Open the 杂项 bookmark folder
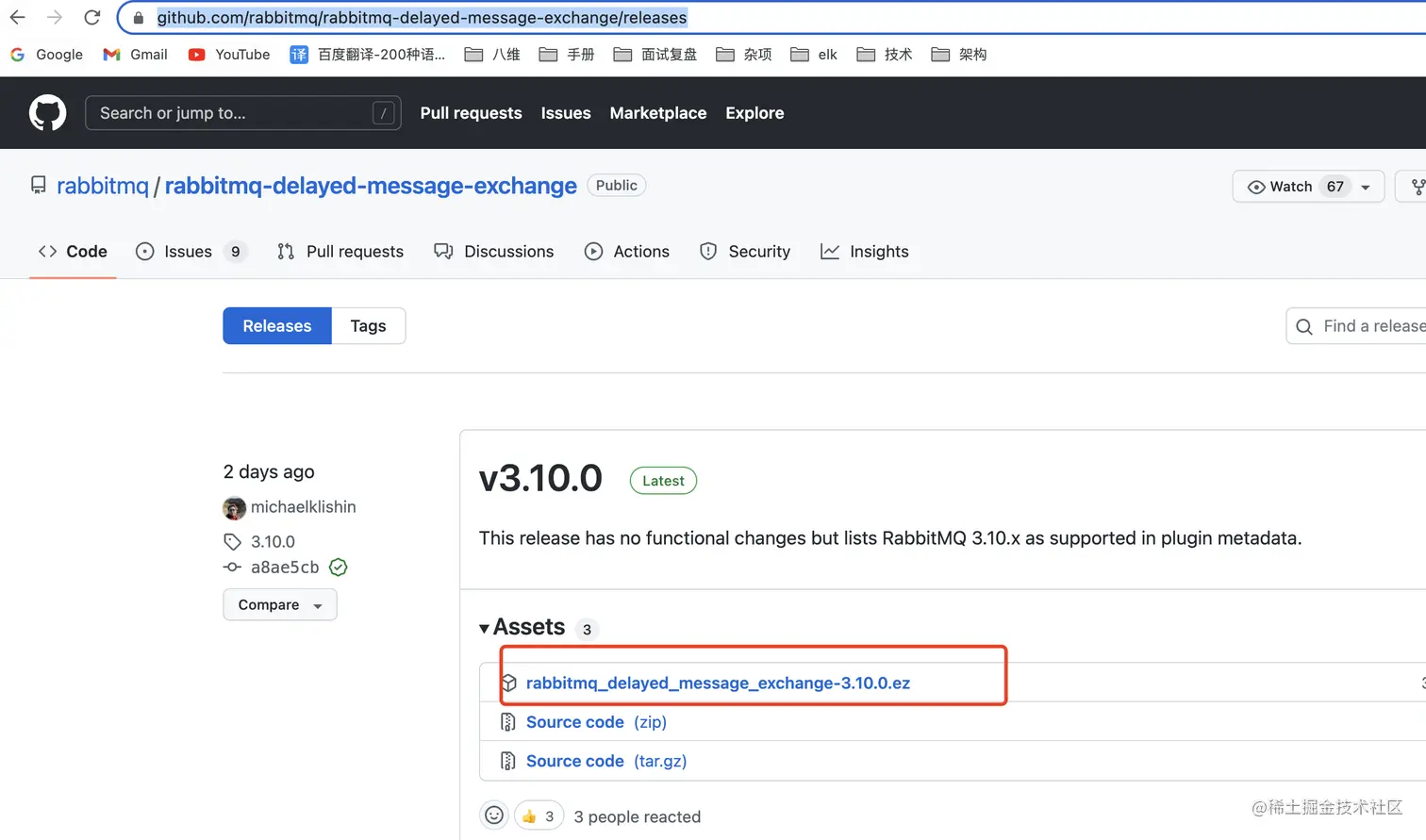1426x840 pixels. [744, 55]
